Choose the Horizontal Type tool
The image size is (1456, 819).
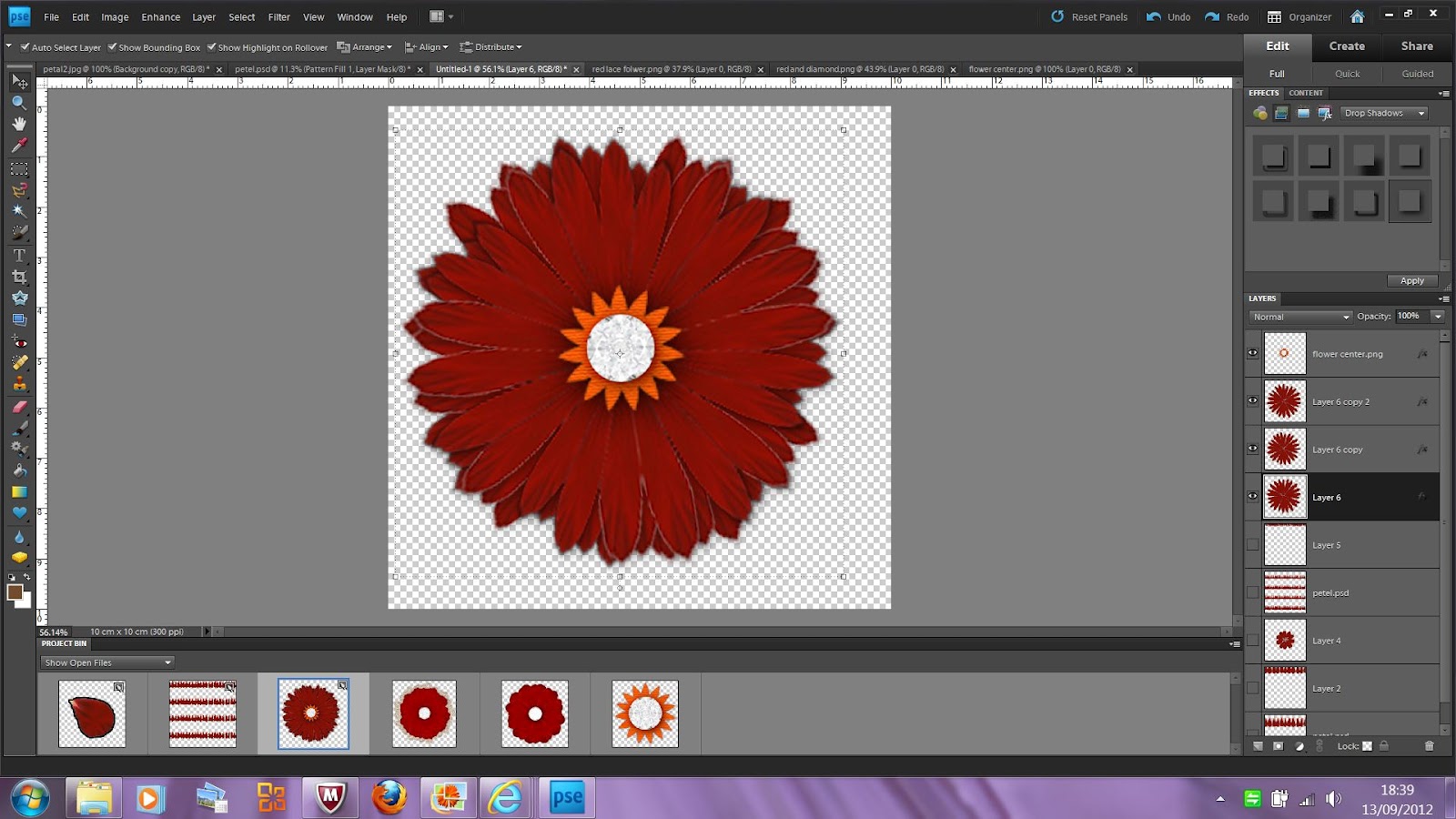click(x=18, y=253)
